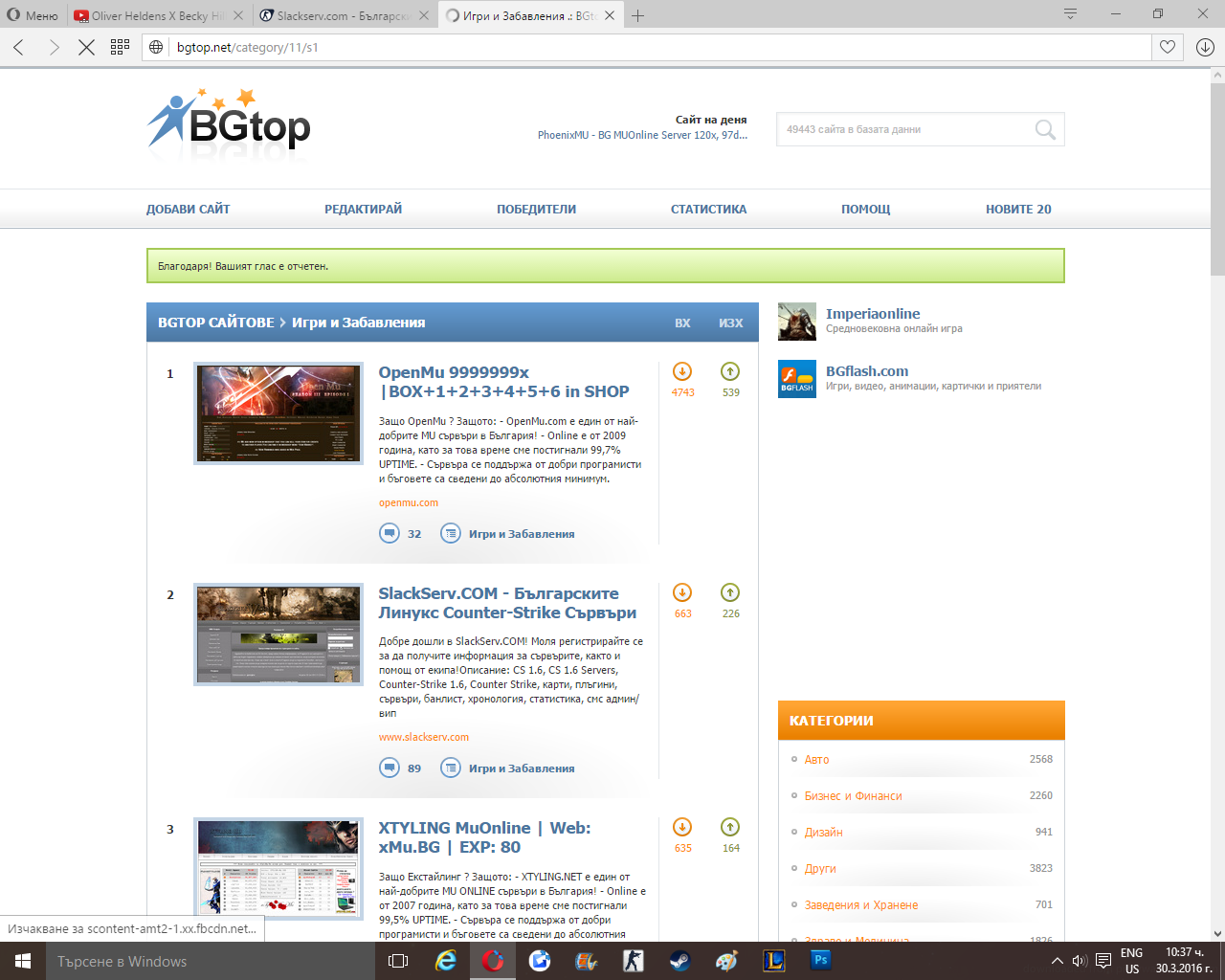Open the tab list dropdown in title bar
Image resolution: width=1225 pixels, height=980 pixels.
pos(1070,14)
